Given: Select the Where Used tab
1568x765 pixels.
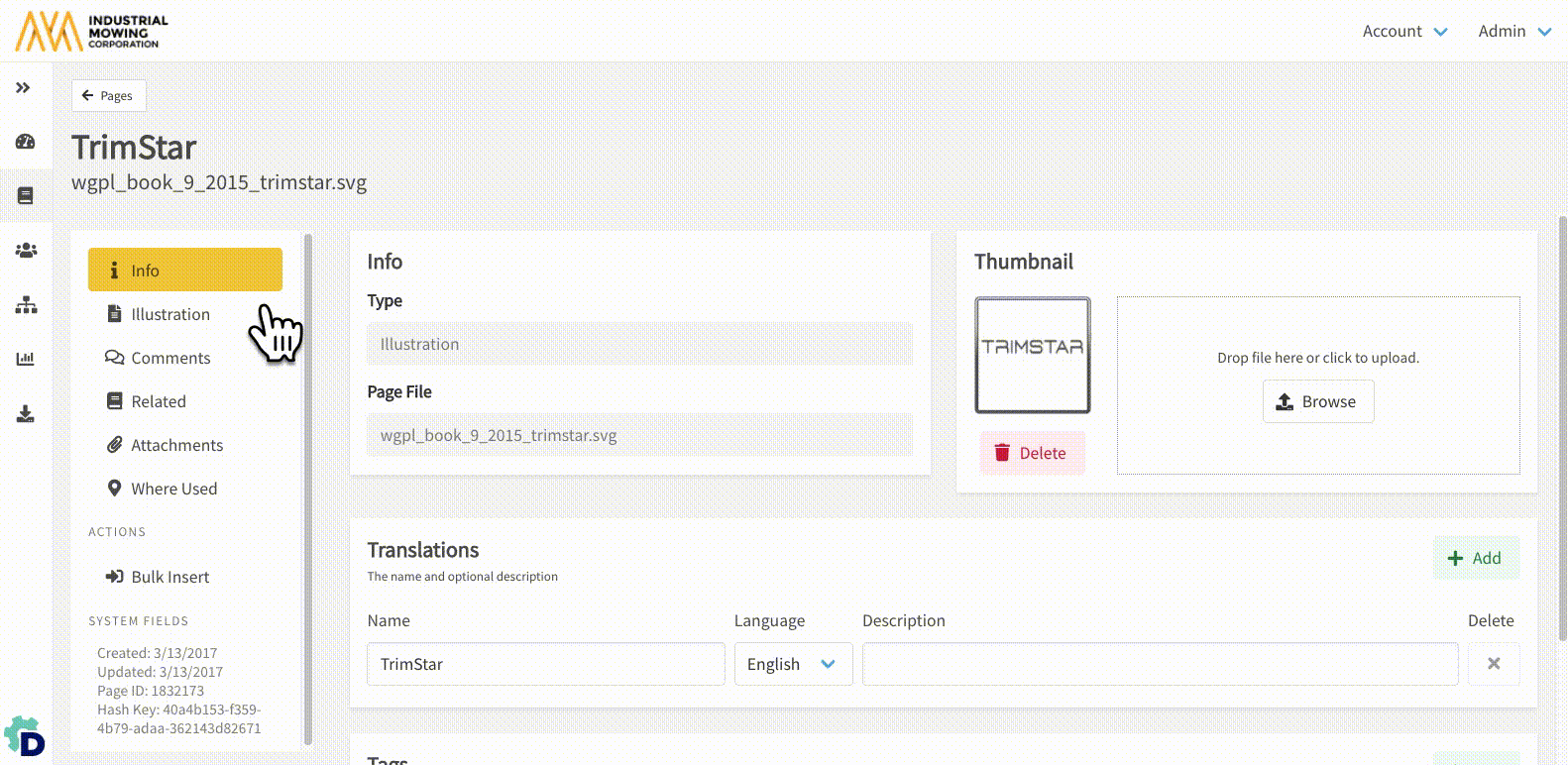Looking at the screenshot, I should (x=173, y=489).
